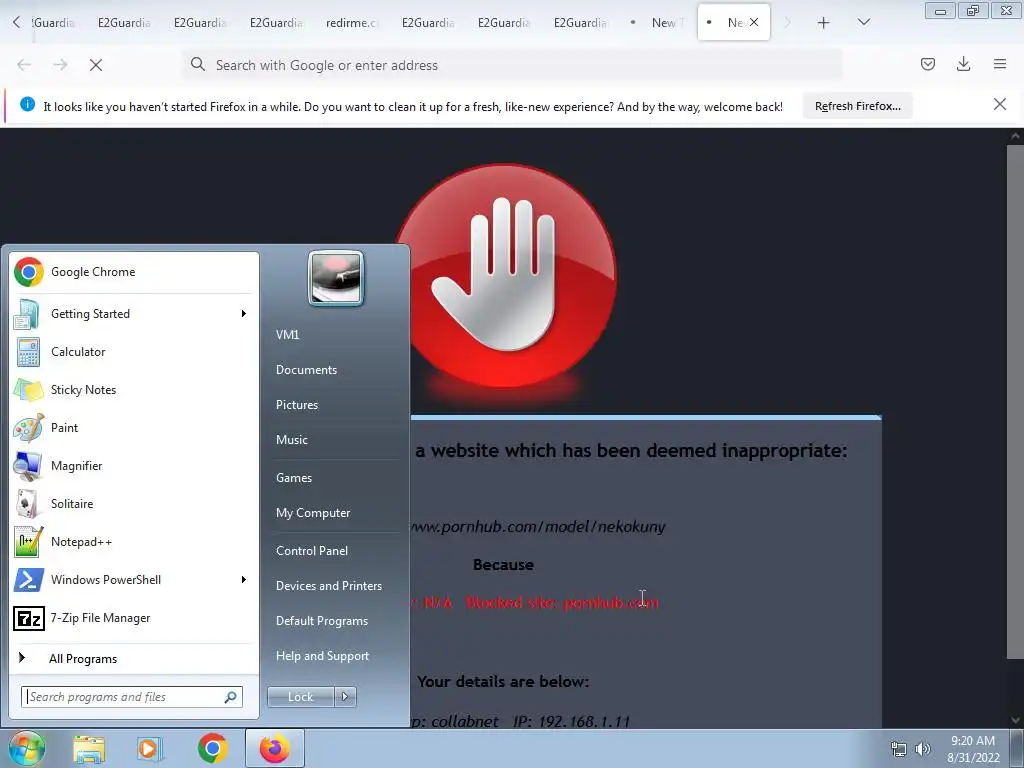Click the Firefox address bar

pyautogui.click(x=512, y=65)
